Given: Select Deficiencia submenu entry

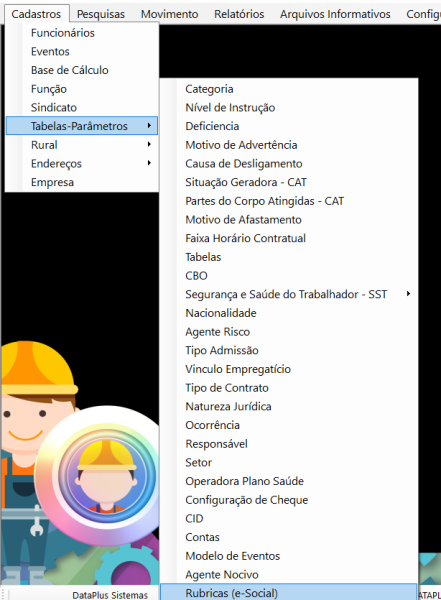Looking at the screenshot, I should click(289, 126).
